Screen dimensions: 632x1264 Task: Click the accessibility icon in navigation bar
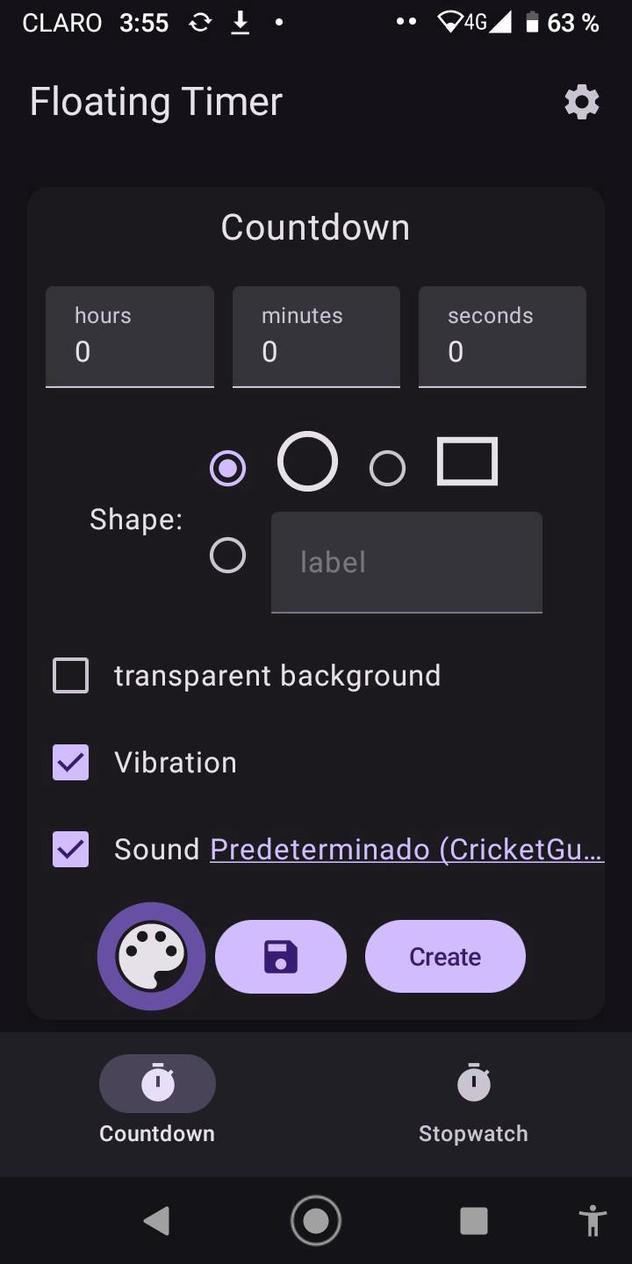point(592,1220)
